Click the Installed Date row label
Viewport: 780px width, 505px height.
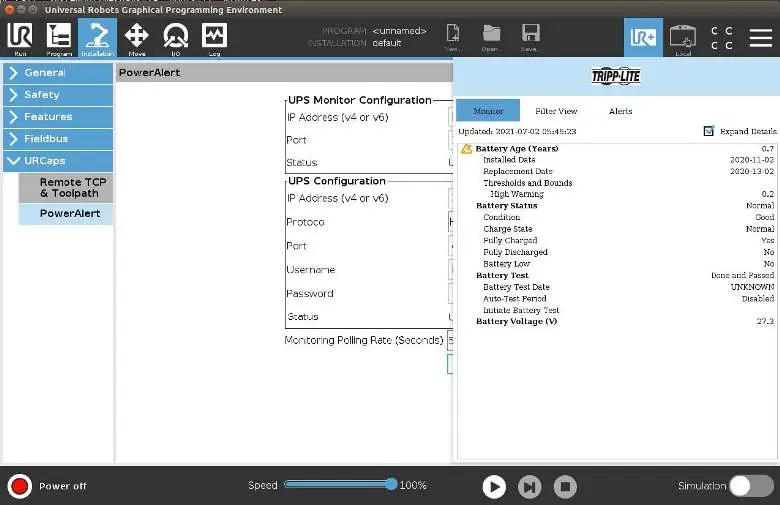(x=509, y=160)
